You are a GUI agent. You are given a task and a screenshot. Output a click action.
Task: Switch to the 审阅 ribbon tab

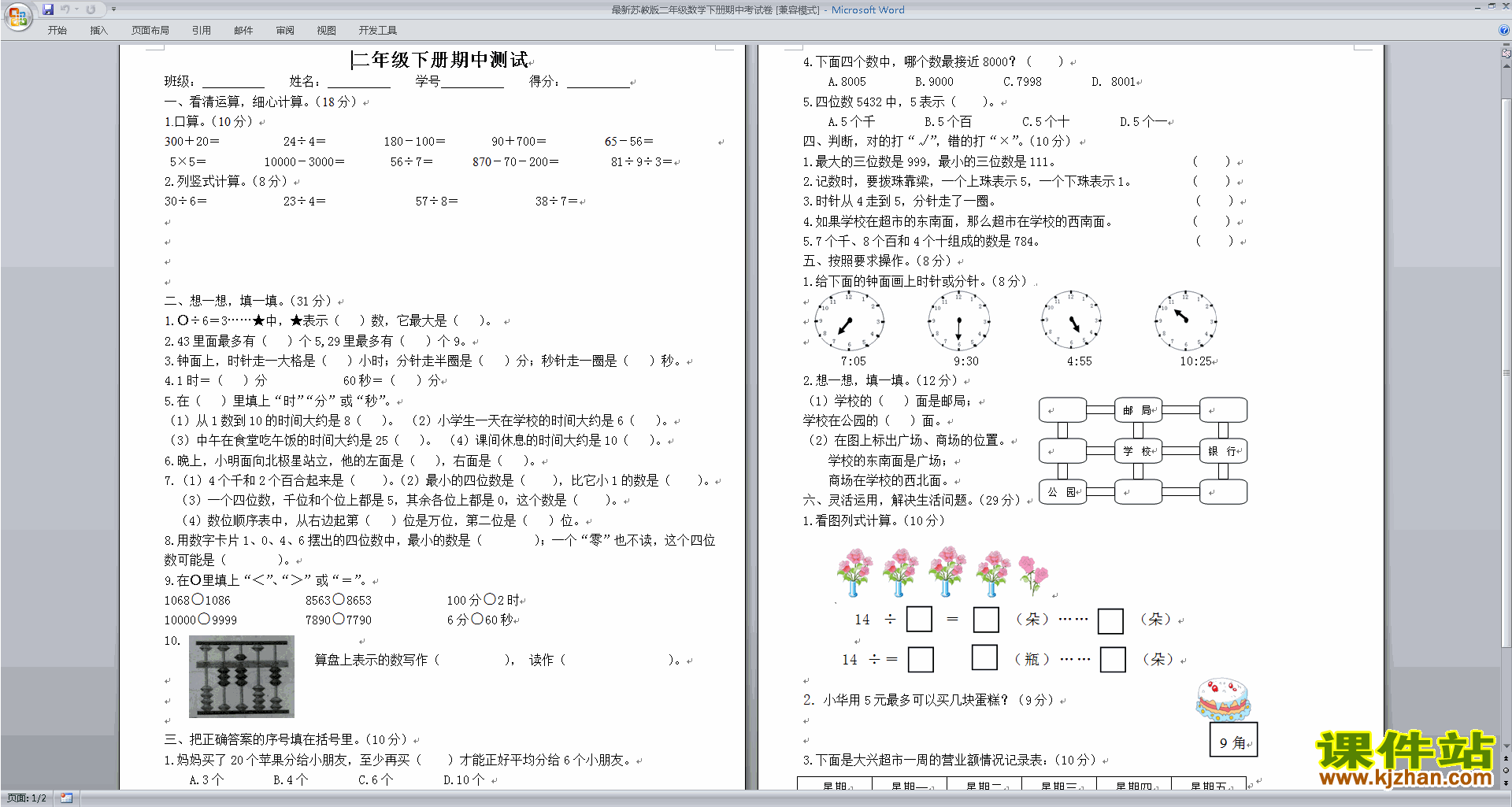285,31
